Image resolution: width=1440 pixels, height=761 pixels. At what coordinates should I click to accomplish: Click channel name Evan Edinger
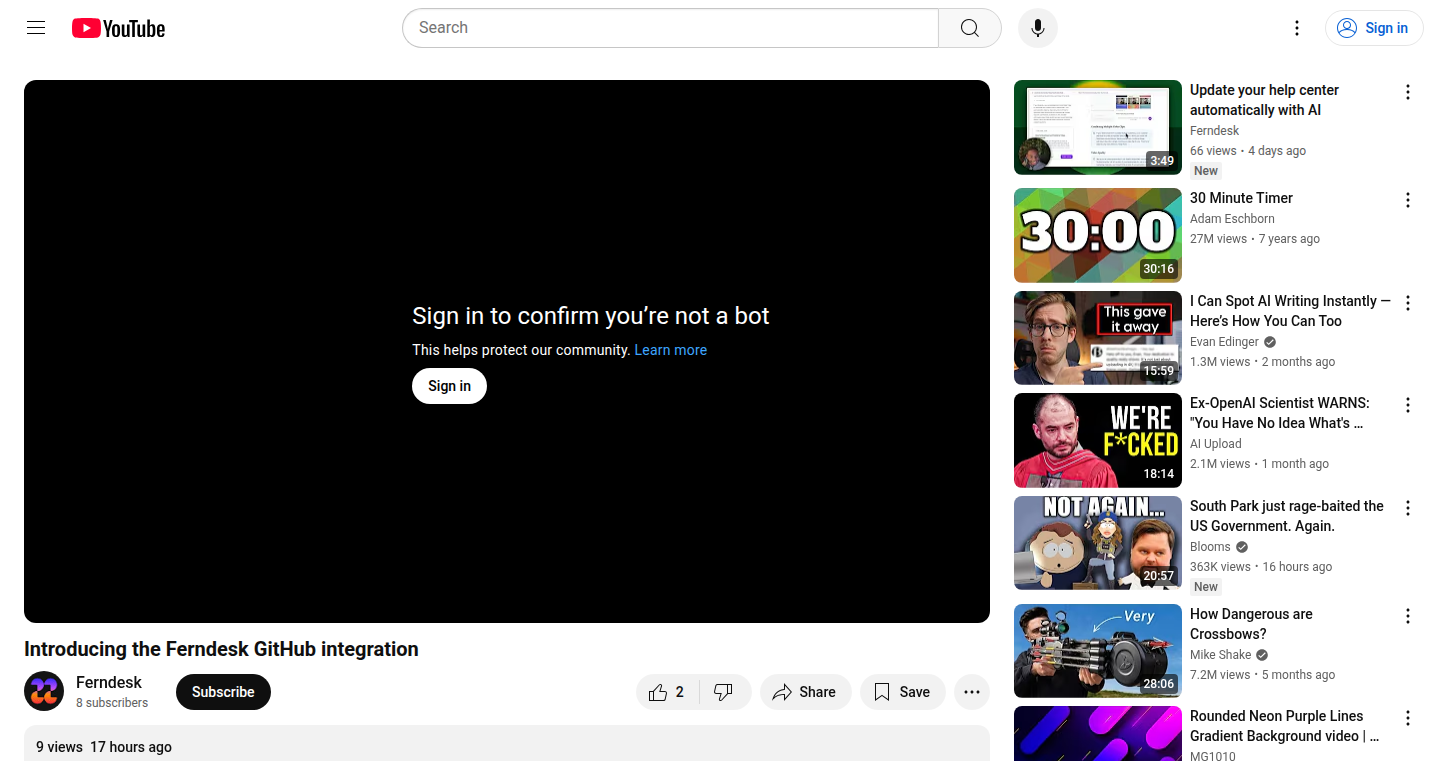1225,342
